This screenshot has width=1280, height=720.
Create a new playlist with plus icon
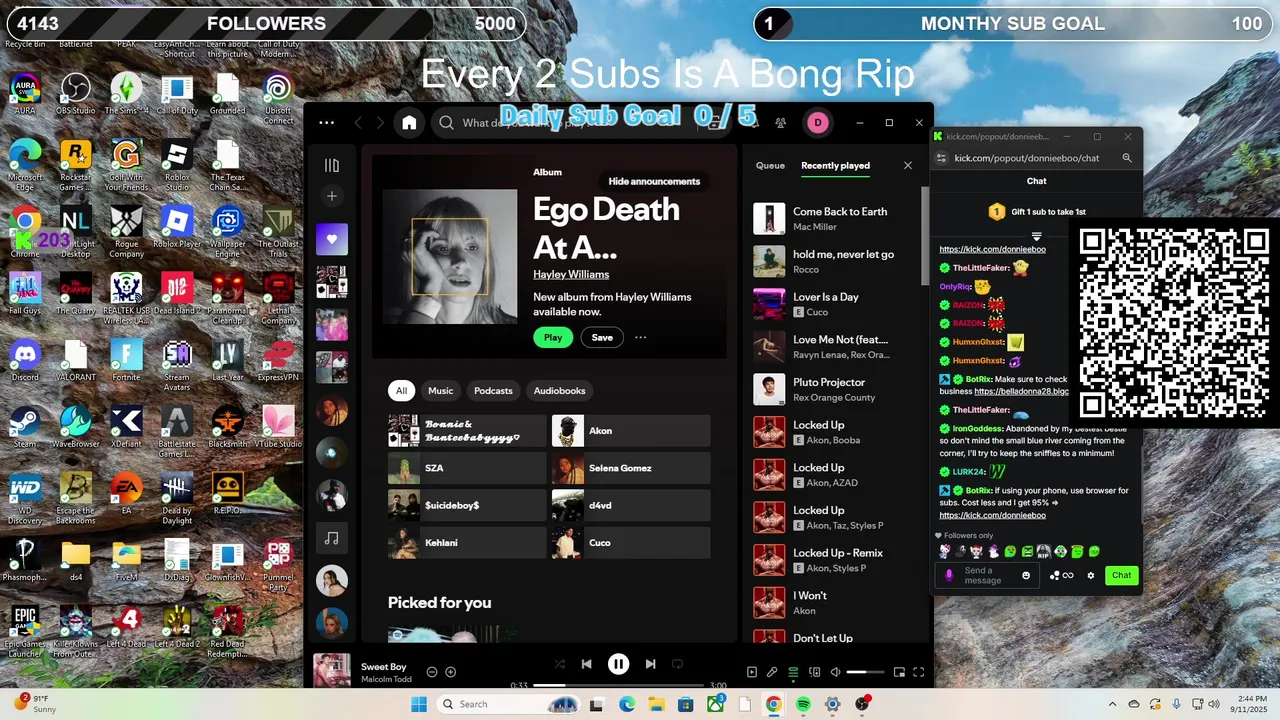[332, 196]
